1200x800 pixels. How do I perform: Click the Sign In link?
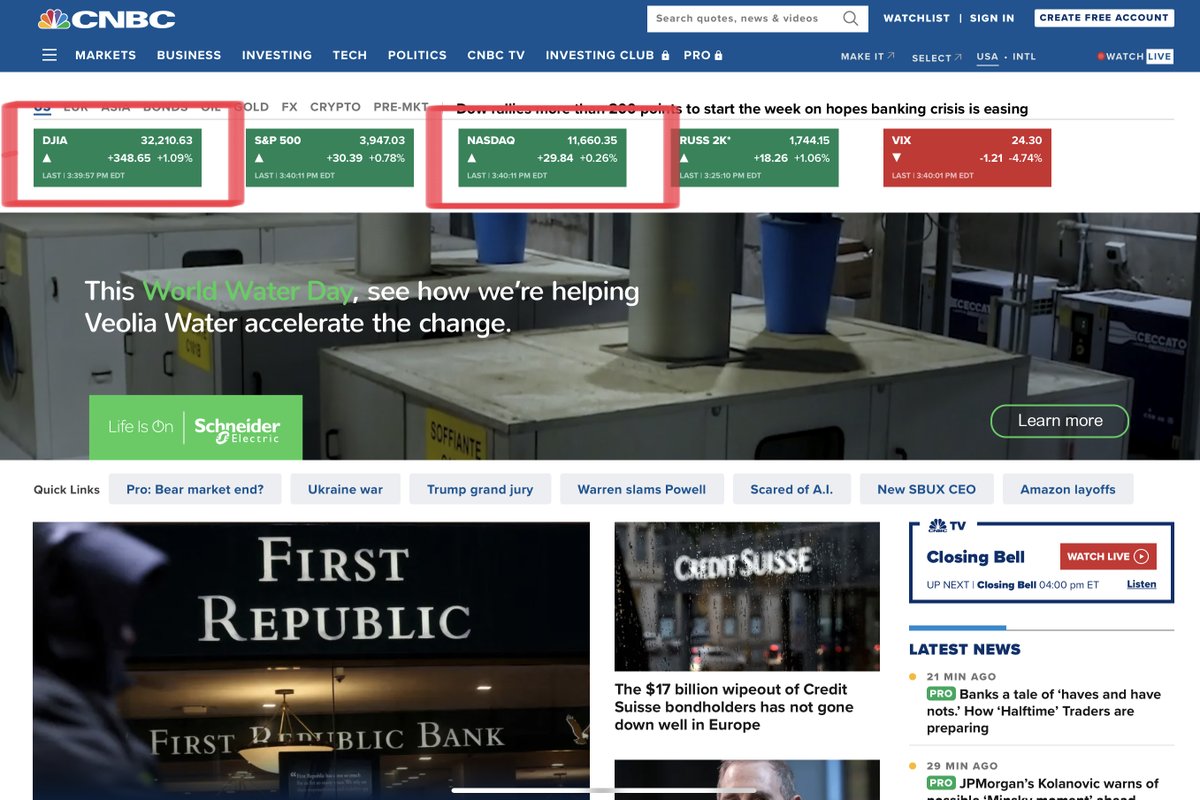tap(992, 18)
